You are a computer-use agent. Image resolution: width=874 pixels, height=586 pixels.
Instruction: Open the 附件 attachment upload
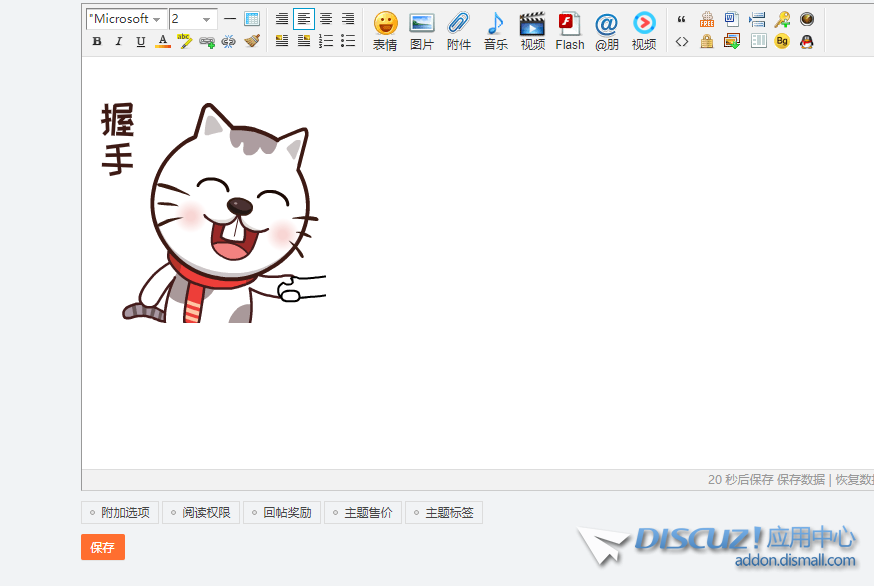pyautogui.click(x=459, y=31)
